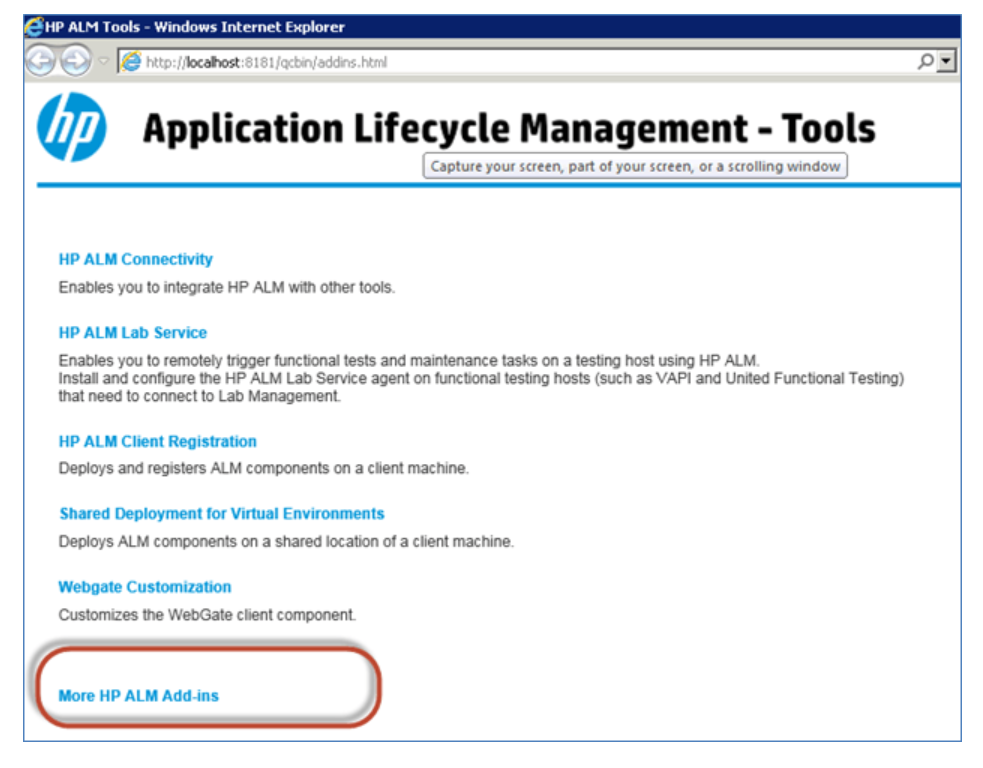Click the Internet Explorer page icon in address bar
This screenshot has width=983, height=768.
tap(131, 61)
